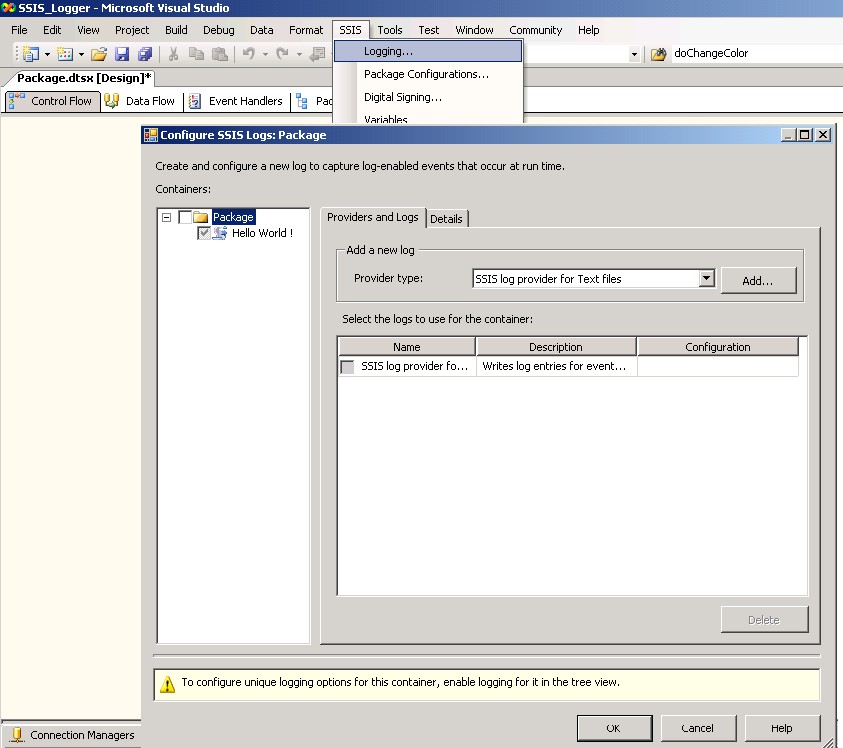Click the Connection Managers label
The height and width of the screenshot is (748, 843).
coord(82,735)
